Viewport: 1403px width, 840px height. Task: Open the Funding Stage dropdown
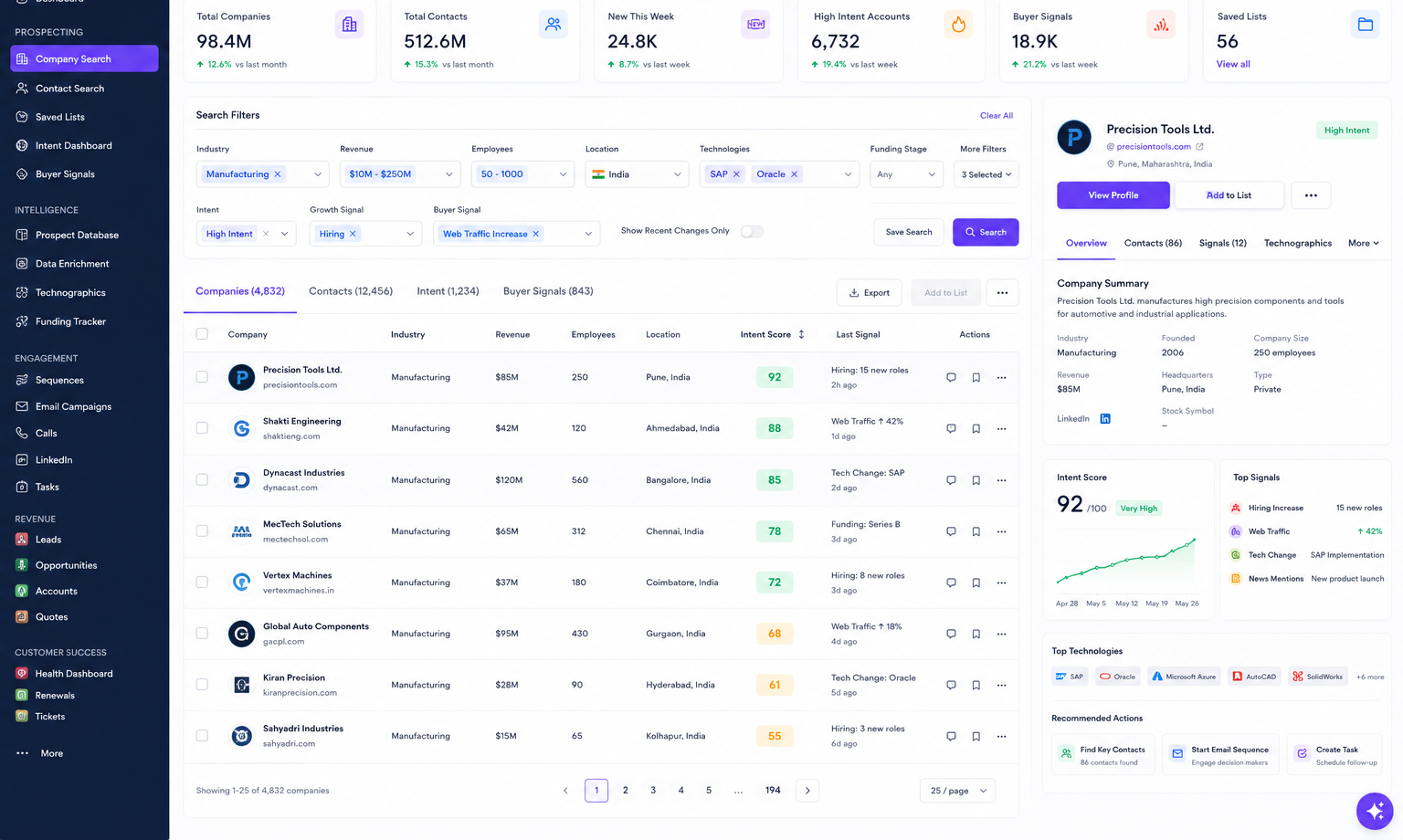pyautogui.click(x=906, y=174)
